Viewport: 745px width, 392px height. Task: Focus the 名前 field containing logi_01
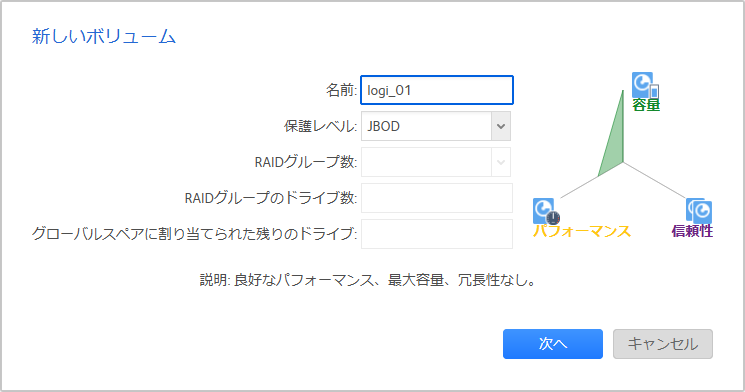437,90
